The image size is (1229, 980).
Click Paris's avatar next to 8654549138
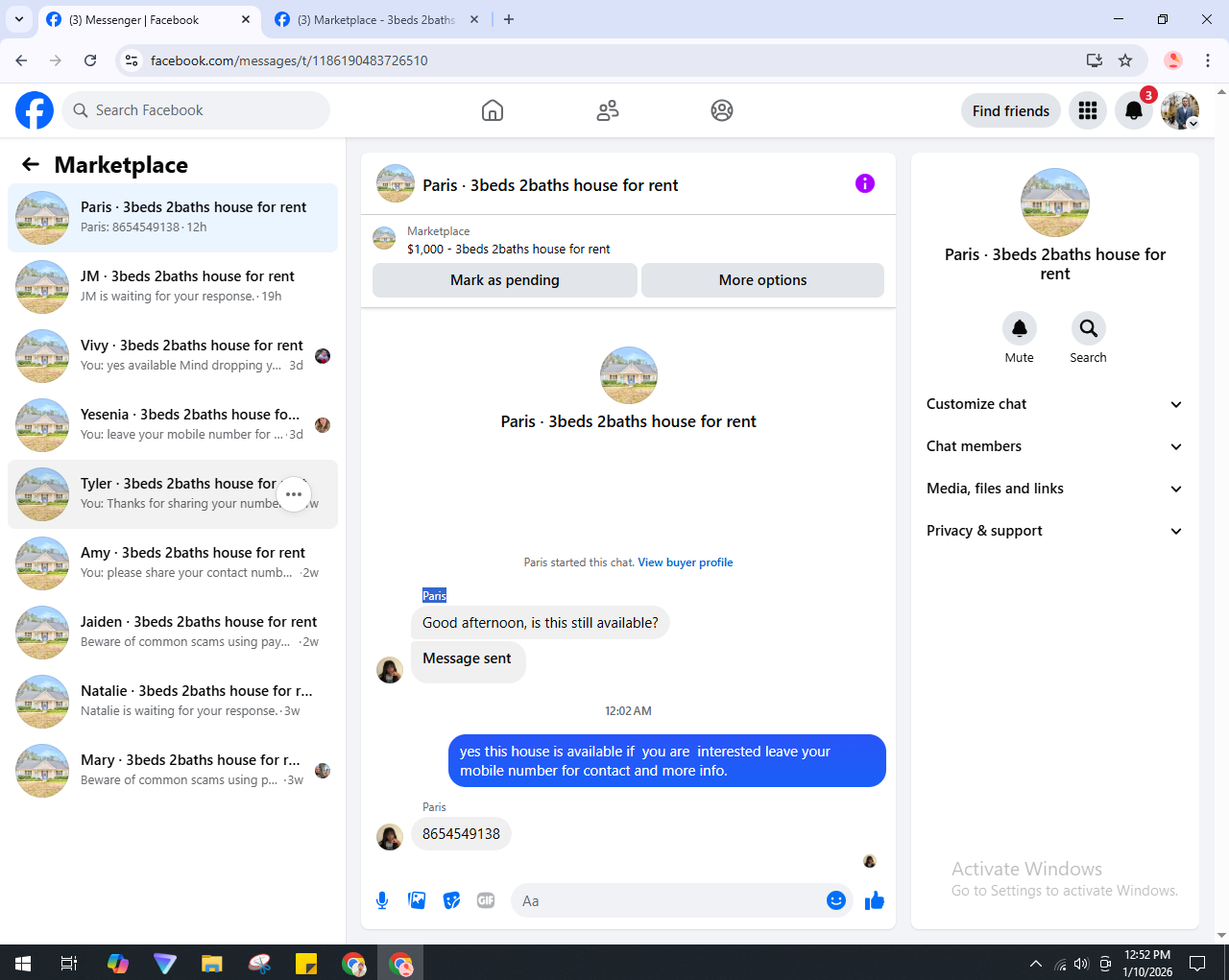[390, 837]
